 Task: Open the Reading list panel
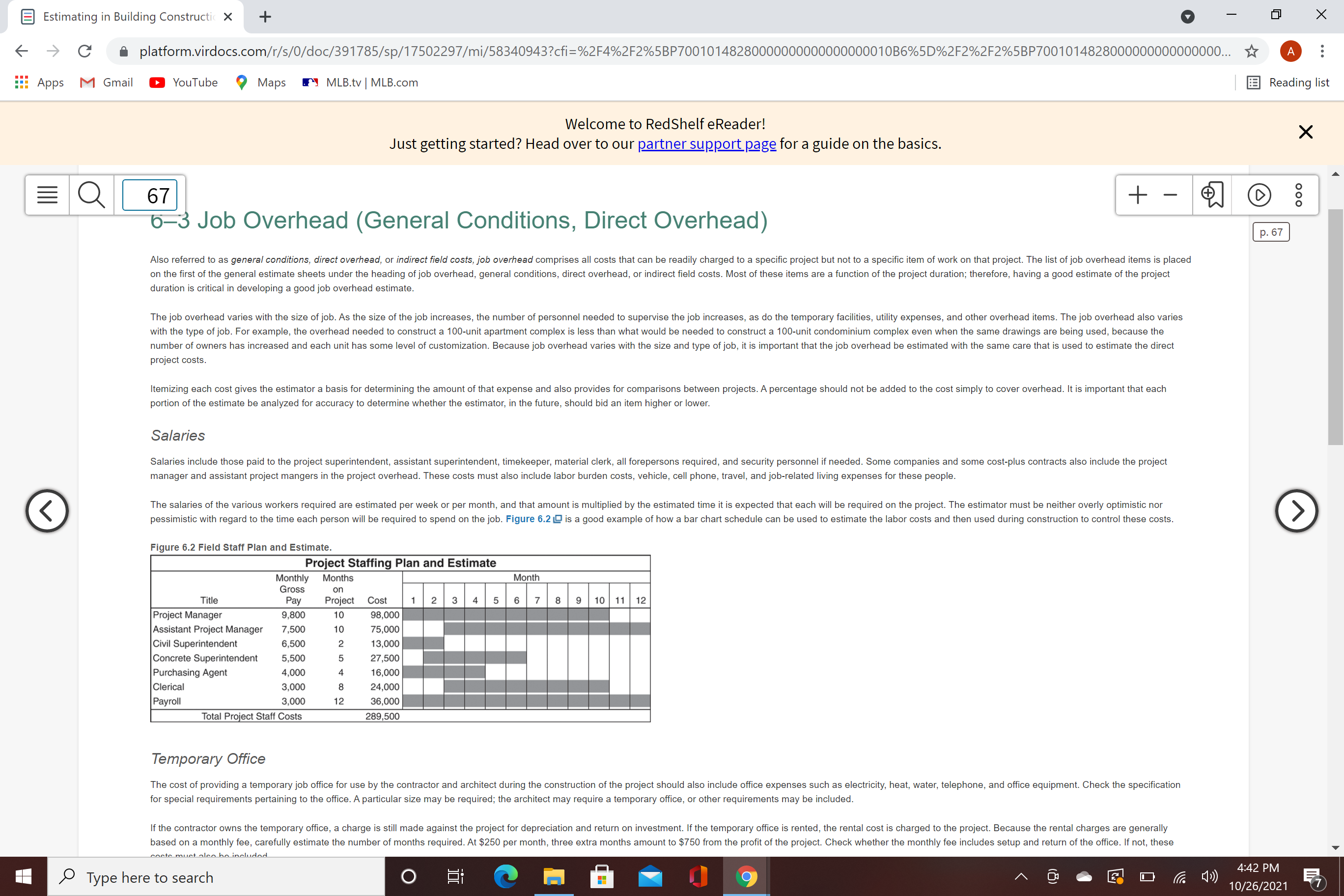[x=1288, y=83]
